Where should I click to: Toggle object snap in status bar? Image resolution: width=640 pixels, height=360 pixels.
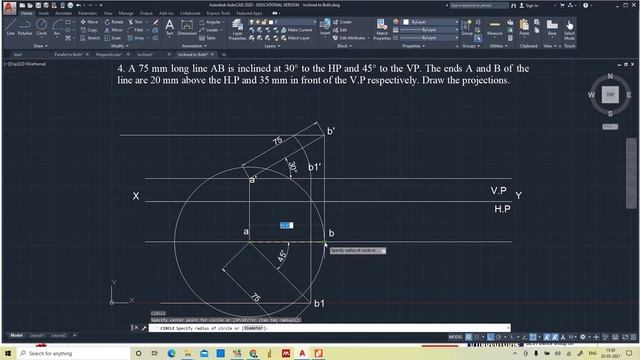point(533,337)
